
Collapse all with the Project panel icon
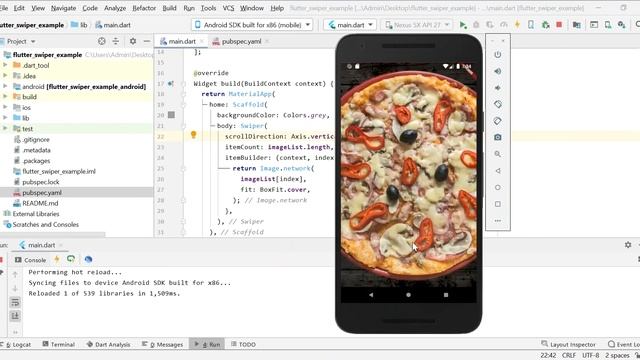(116, 41)
